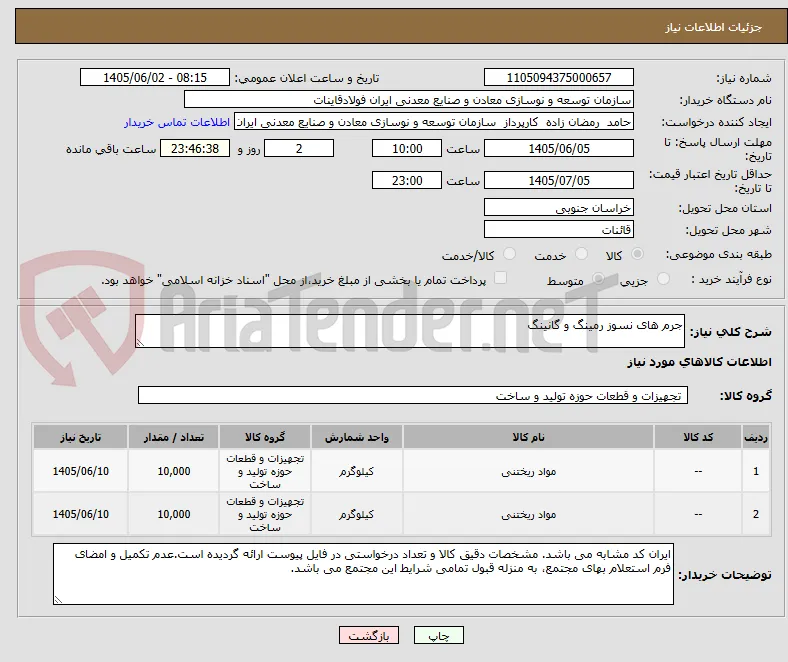Click the تاریخ نیاز column header
Image resolution: width=788 pixels, height=662 pixels.
(80, 437)
